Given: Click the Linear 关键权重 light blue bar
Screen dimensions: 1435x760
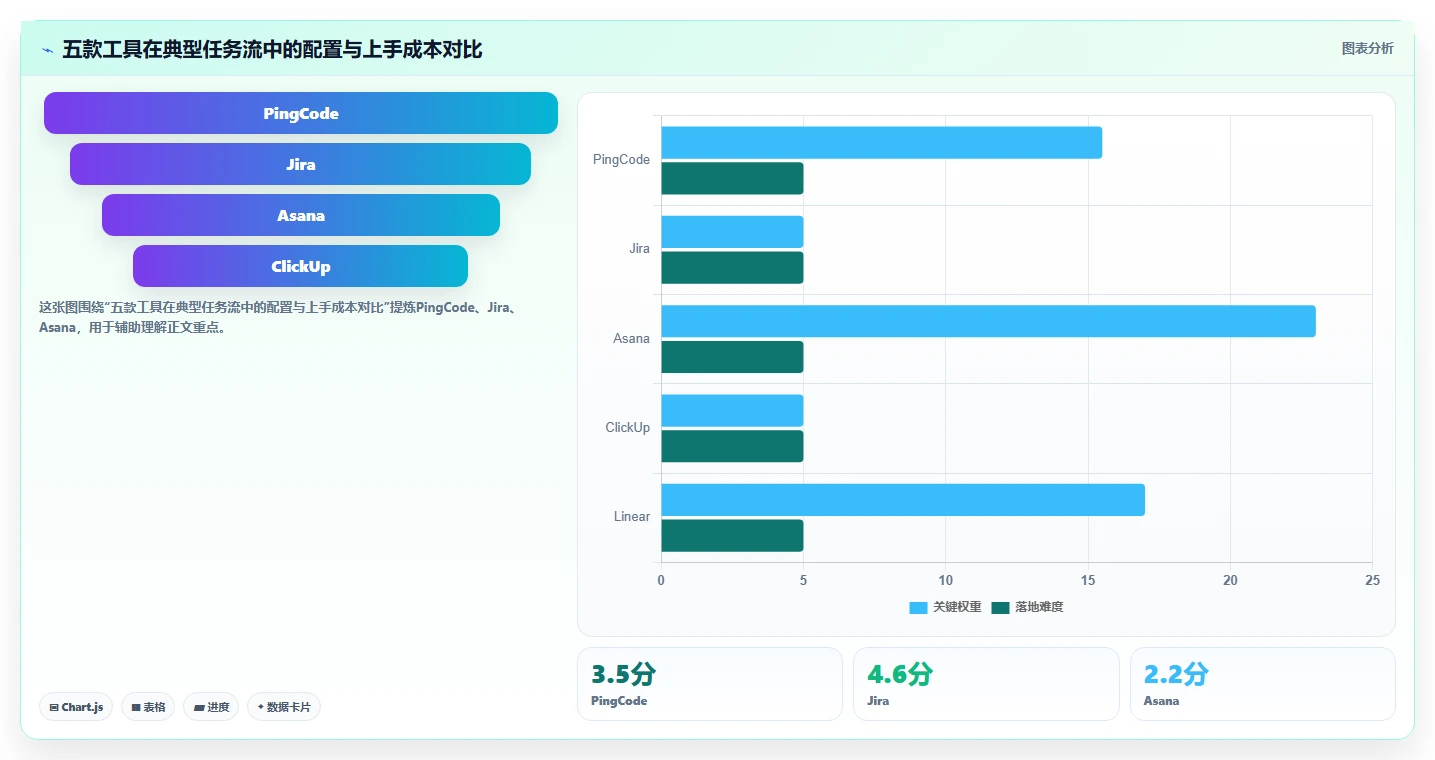Looking at the screenshot, I should click(903, 500).
